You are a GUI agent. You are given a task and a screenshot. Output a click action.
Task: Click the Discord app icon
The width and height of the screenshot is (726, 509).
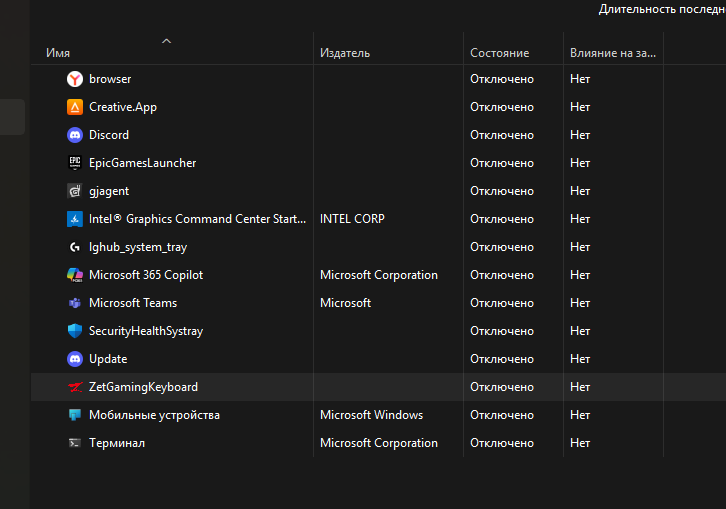tap(75, 135)
